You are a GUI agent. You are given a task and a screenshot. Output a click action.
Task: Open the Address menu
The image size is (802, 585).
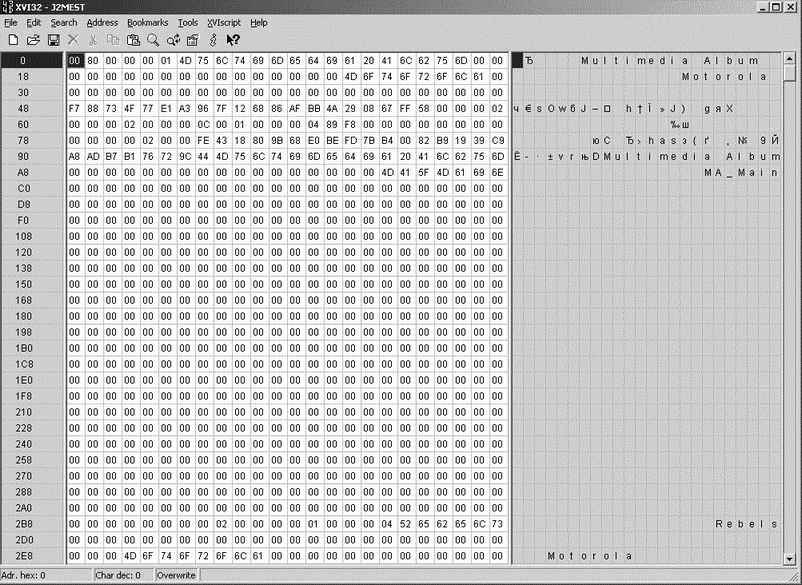pyautogui.click(x=102, y=22)
